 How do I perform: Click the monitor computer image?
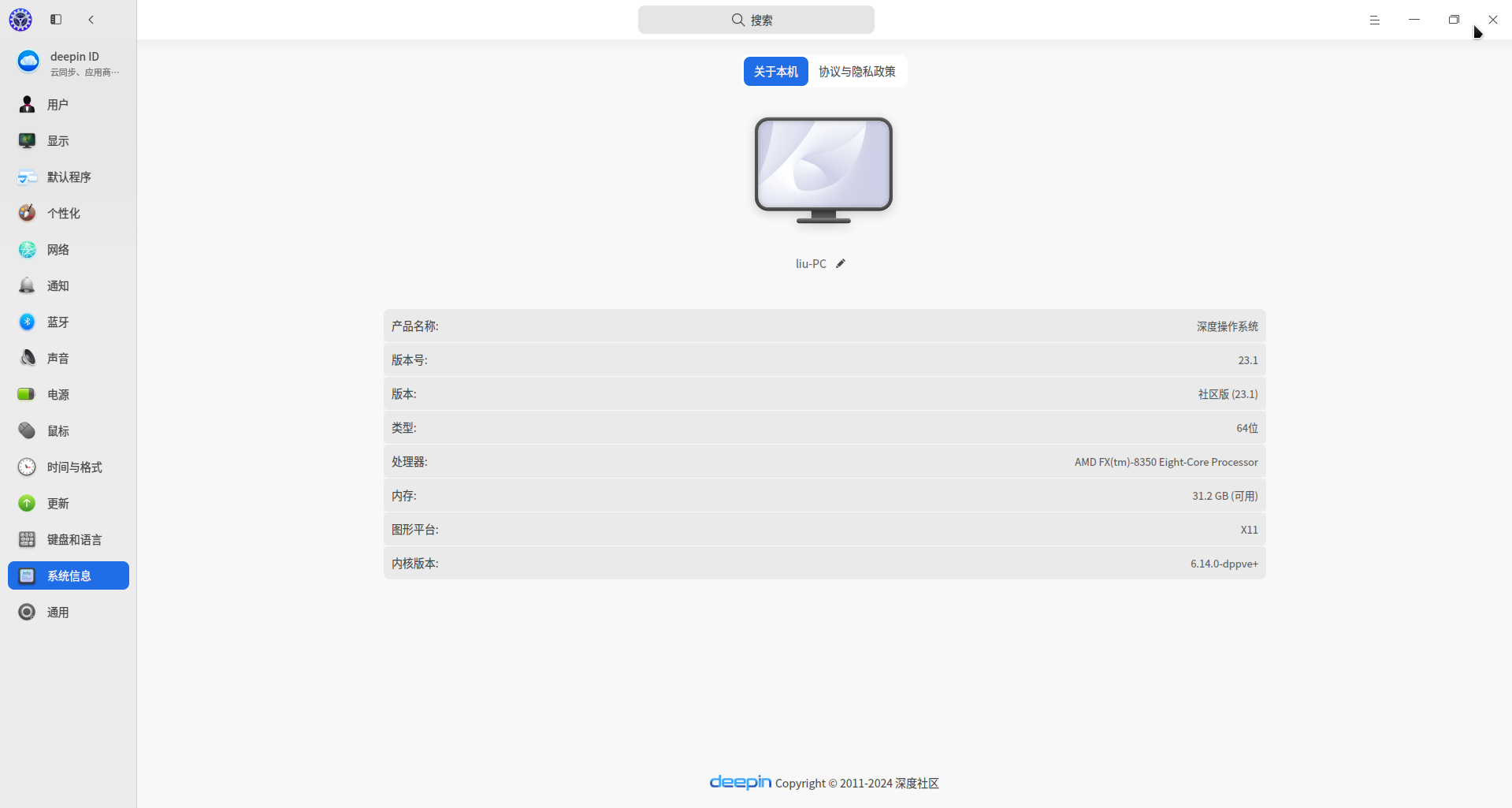coord(823,170)
